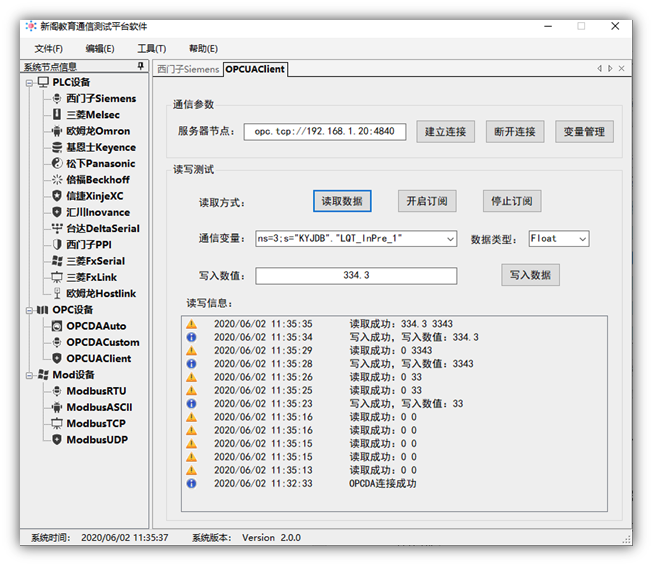
Task: Click the ModbusTCP monitor icon
Action: pos(57,423)
